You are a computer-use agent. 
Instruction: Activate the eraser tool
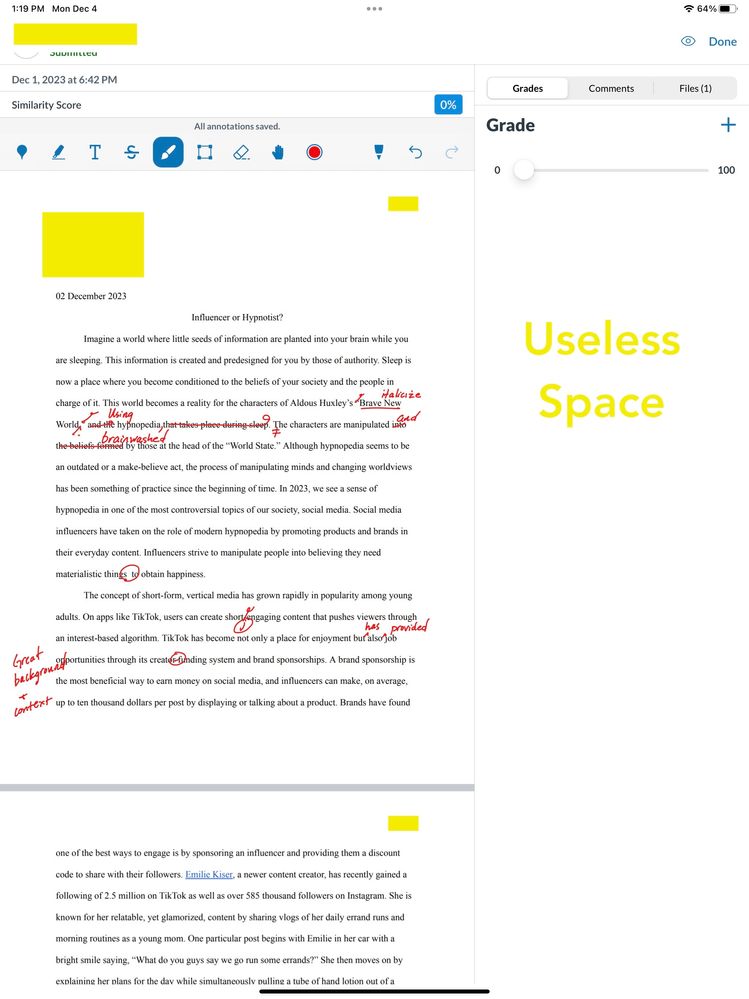coord(241,152)
